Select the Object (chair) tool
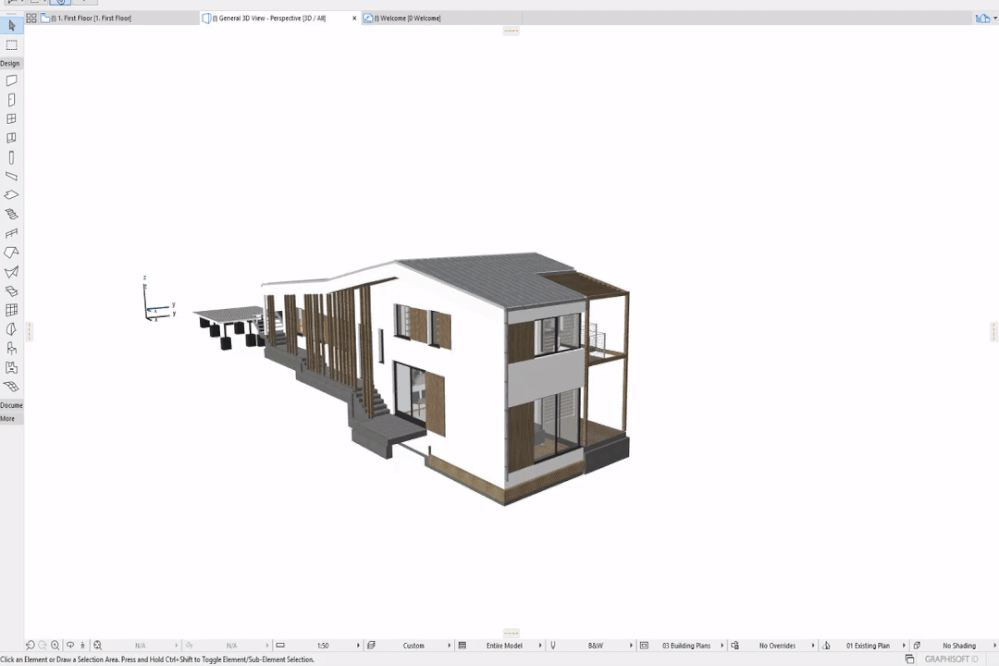 point(11,348)
